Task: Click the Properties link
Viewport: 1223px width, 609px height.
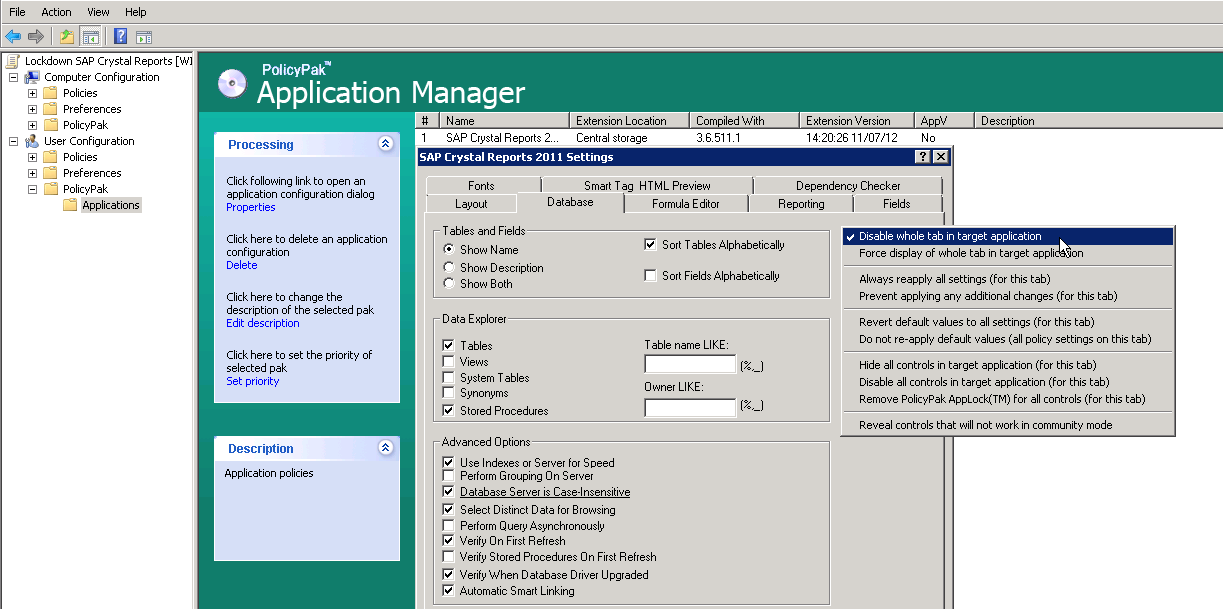Action: click(251, 207)
